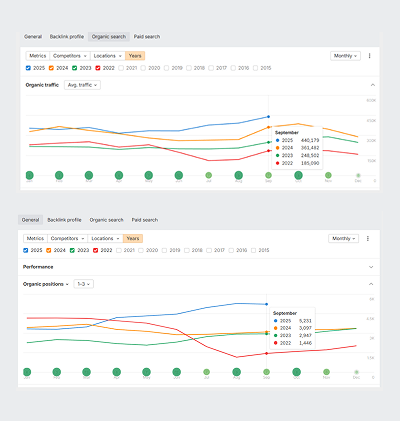Switch to General tab in the top panel
Image resolution: width=400 pixels, height=421 pixels.
click(x=33, y=37)
